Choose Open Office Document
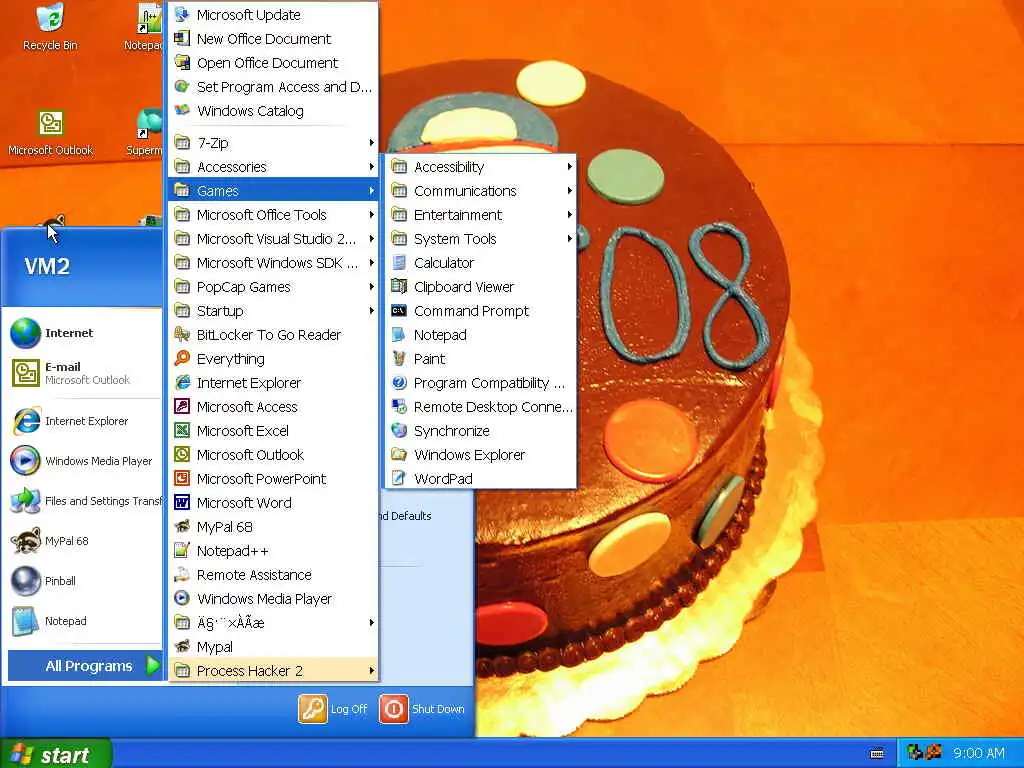 [x=274, y=63]
